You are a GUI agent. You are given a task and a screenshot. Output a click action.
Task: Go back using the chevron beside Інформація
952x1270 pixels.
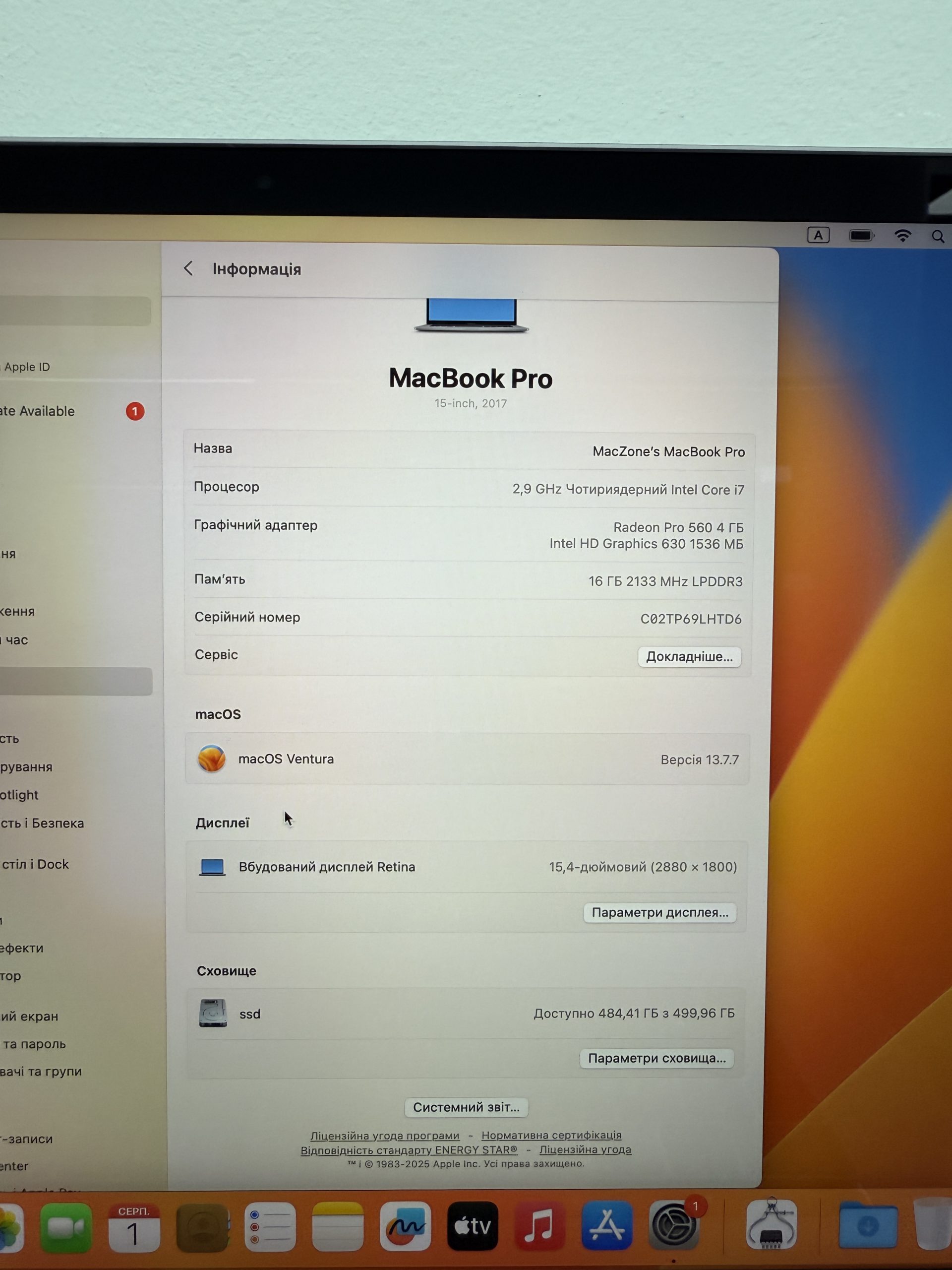[x=188, y=268]
